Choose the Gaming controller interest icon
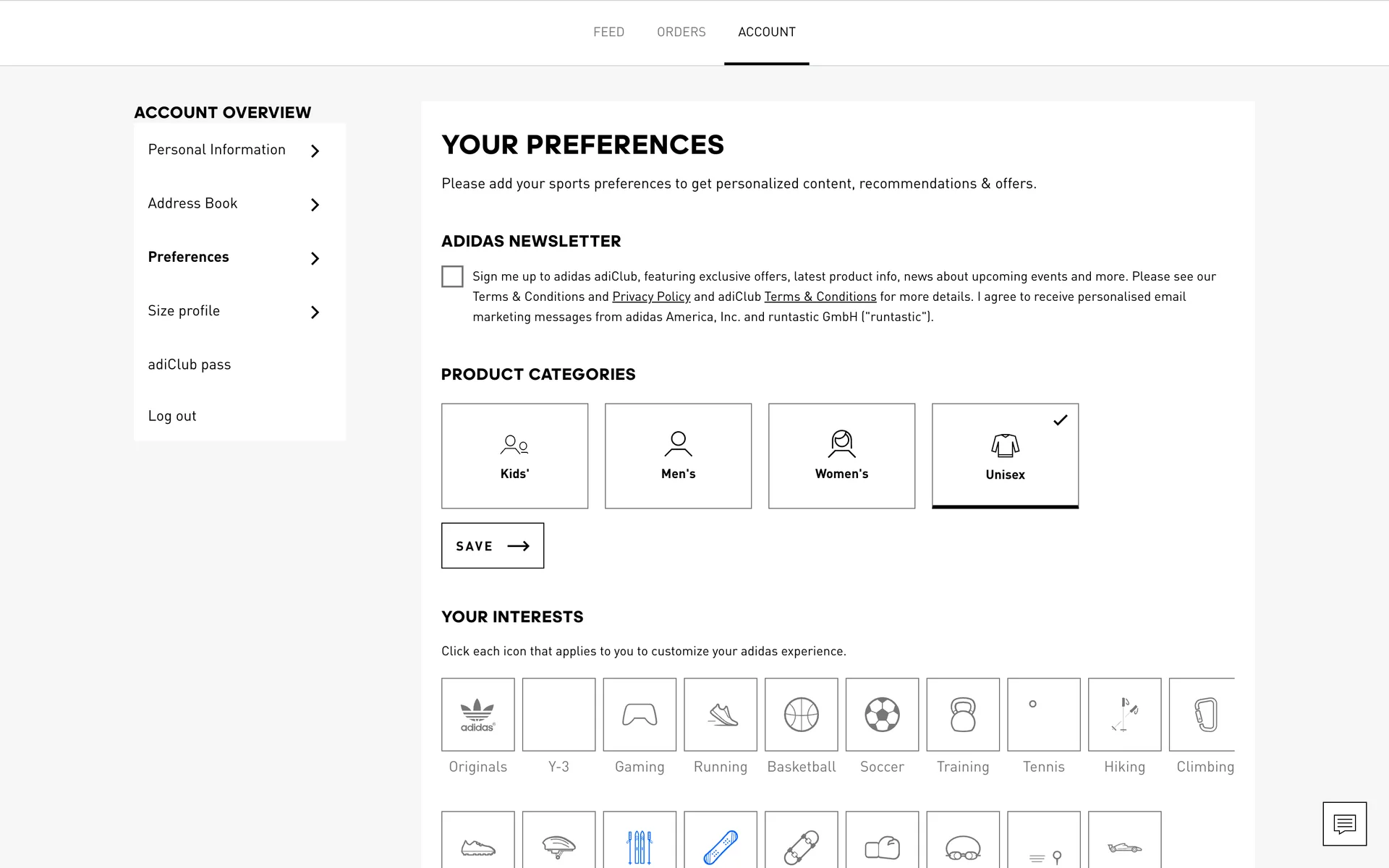Image resolution: width=1389 pixels, height=868 pixels. click(640, 715)
